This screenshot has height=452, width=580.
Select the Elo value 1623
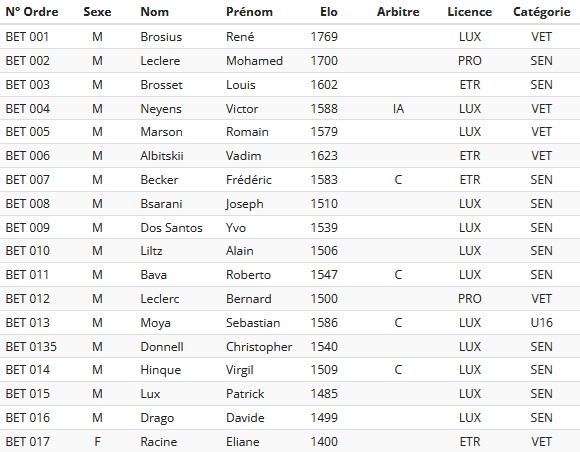tap(324, 156)
